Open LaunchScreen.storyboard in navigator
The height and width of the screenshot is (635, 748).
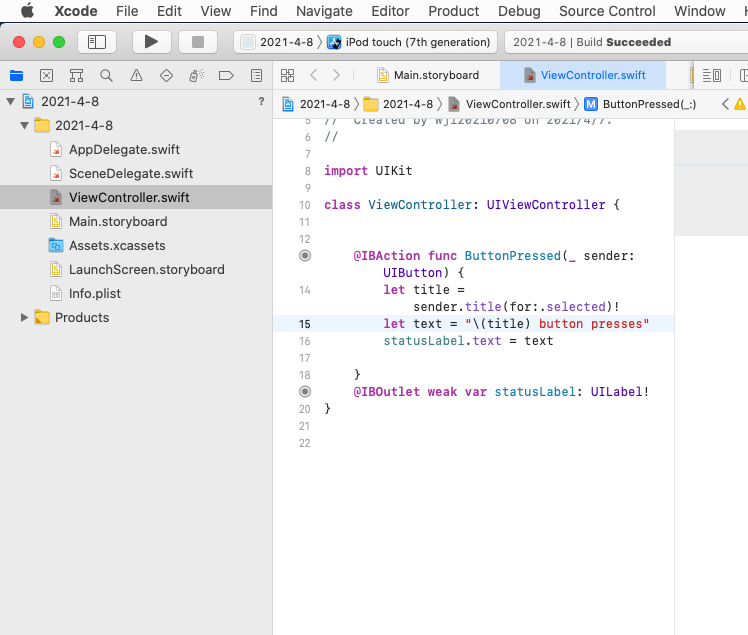click(x=146, y=269)
